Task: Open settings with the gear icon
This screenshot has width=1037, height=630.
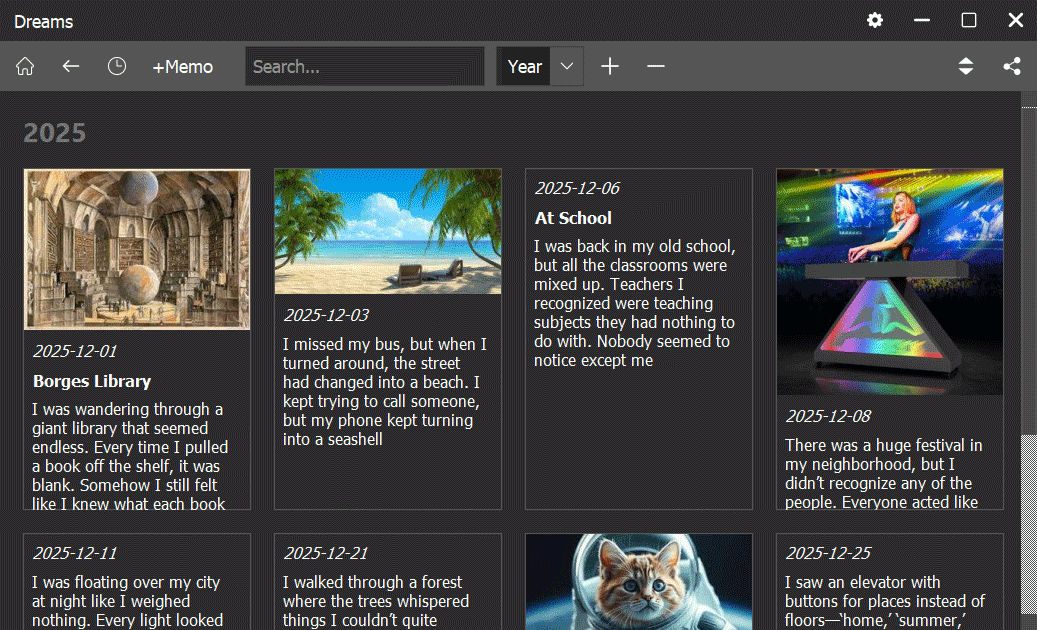Action: [x=875, y=20]
